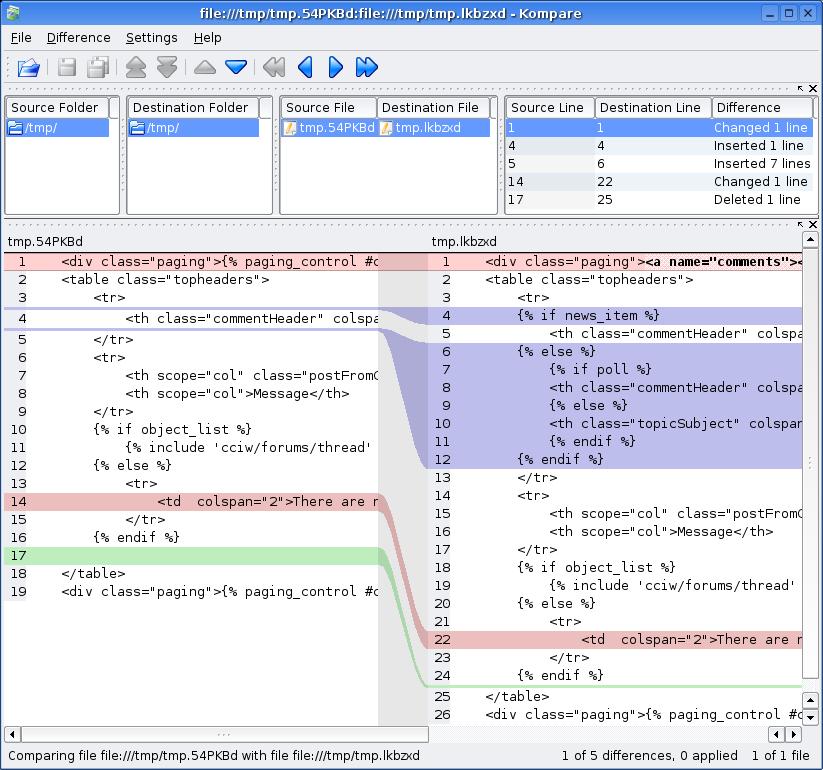The height and width of the screenshot is (770, 823).
Task: Click single blue right arrow icon
Action: [335, 67]
